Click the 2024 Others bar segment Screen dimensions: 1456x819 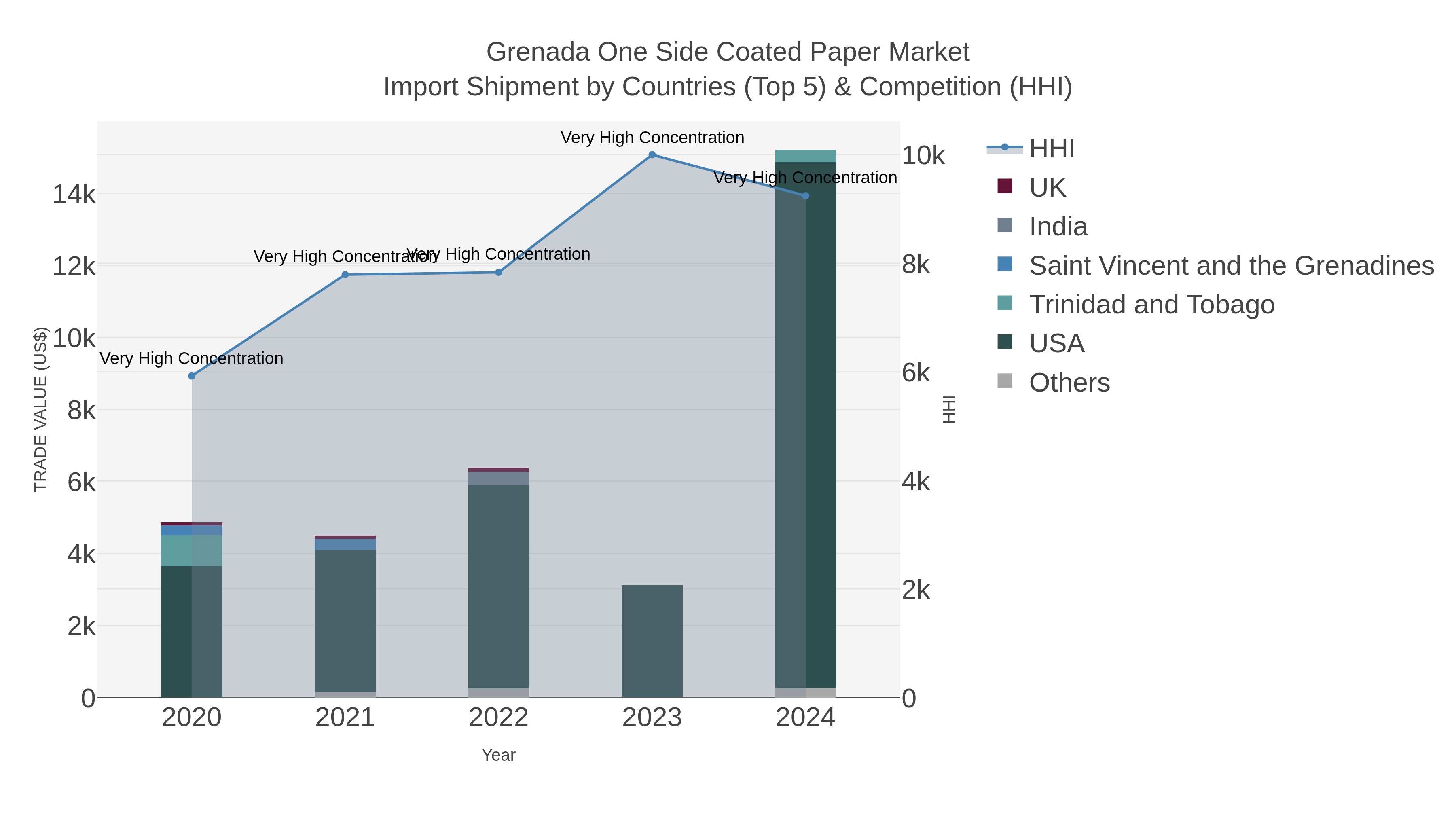click(x=805, y=693)
